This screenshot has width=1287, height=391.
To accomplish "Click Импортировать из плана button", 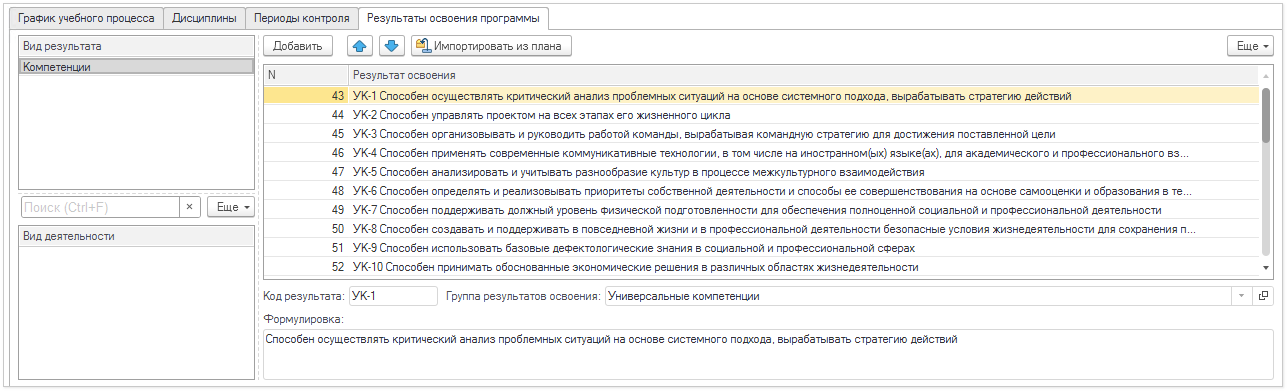I will (490, 46).
